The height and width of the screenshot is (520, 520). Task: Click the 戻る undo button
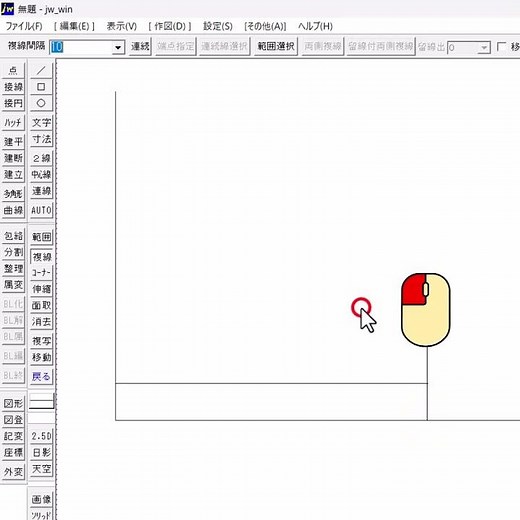[x=41, y=377]
